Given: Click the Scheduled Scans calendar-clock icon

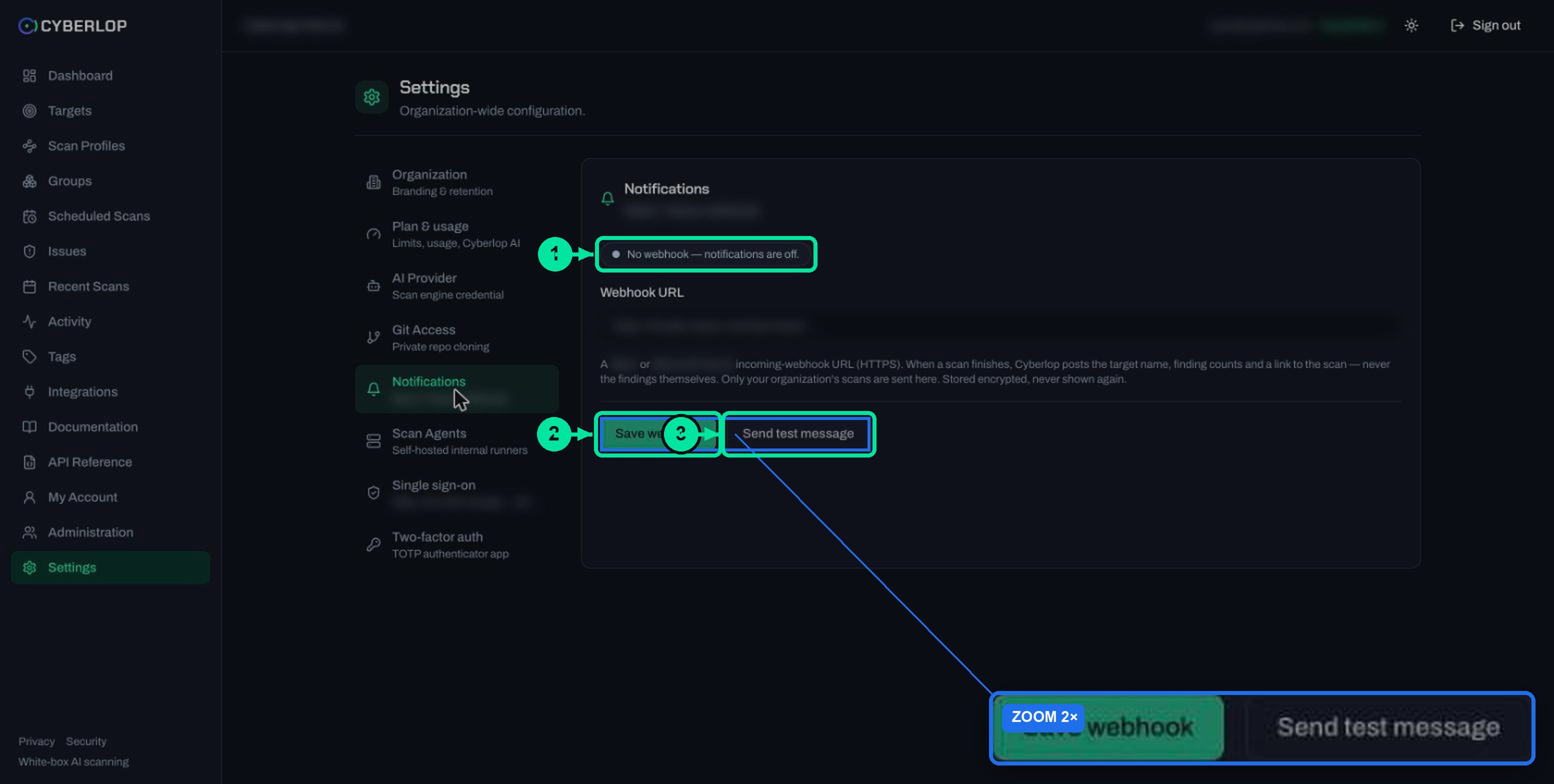Looking at the screenshot, I should 29,216.
